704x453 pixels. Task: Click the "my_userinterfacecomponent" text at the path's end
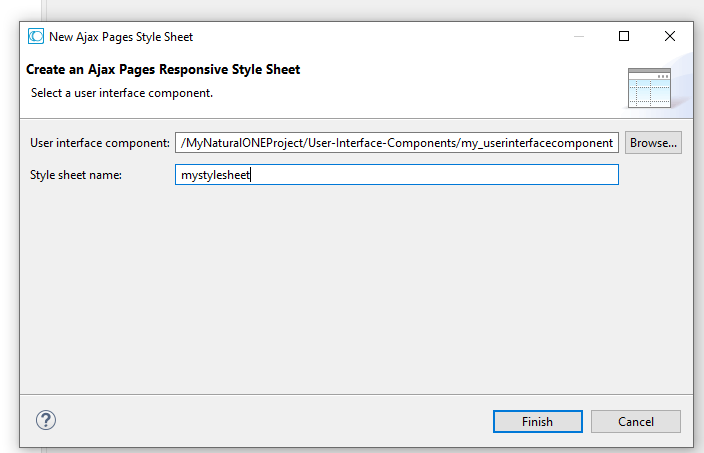(x=536, y=143)
